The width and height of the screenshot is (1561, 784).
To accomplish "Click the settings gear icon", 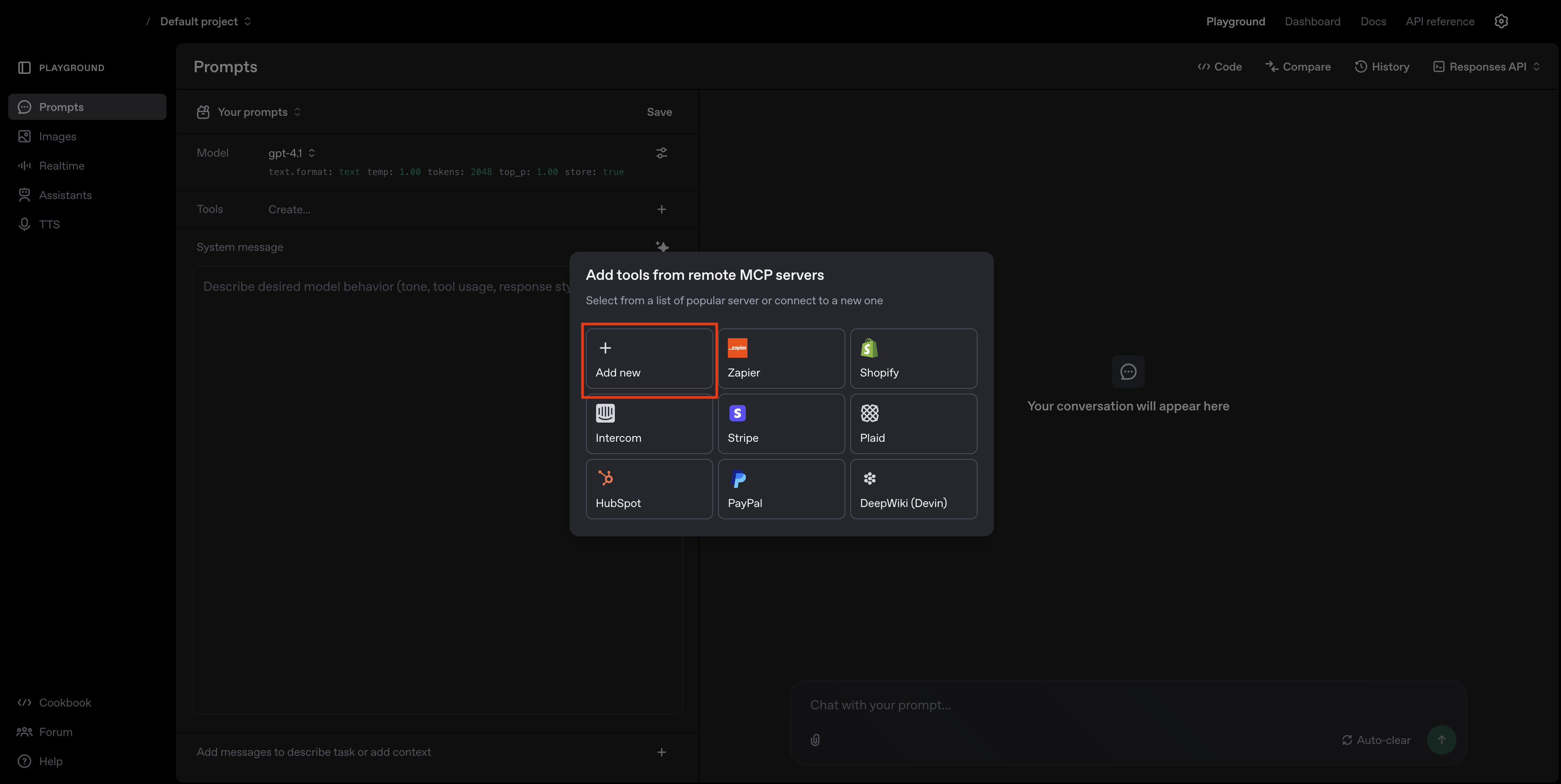I will 1501,21.
